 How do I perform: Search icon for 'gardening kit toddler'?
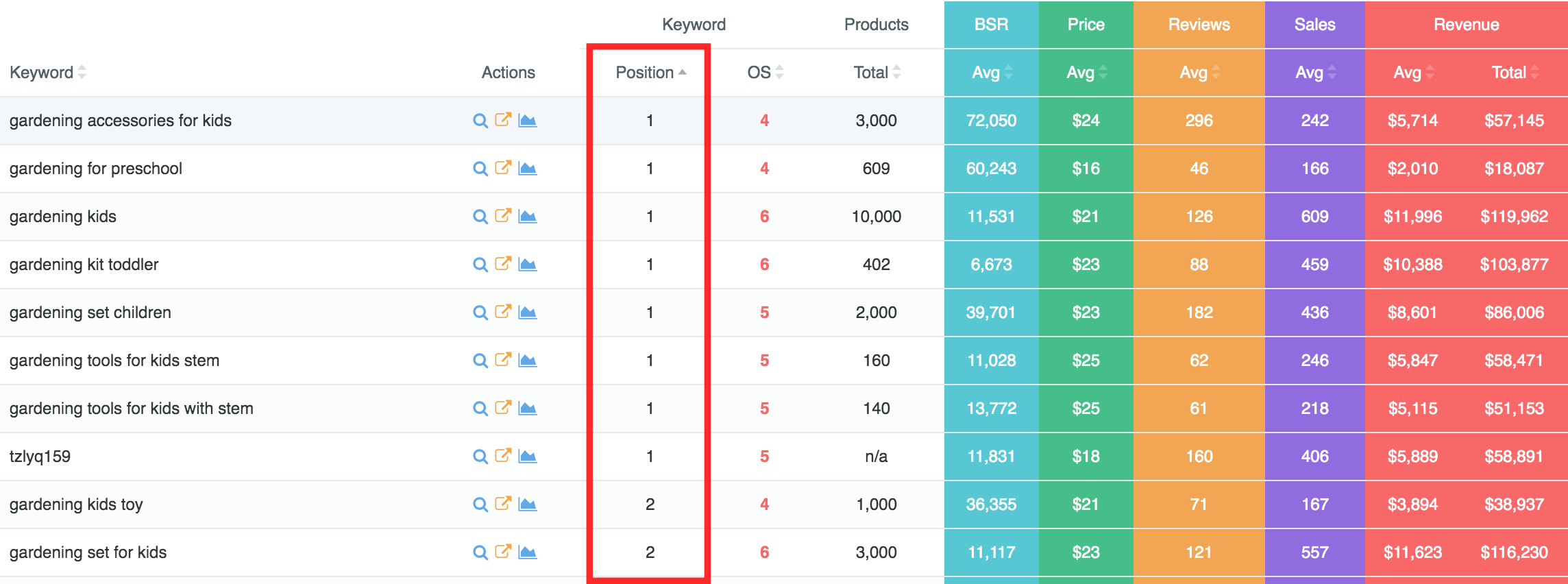[480, 265]
